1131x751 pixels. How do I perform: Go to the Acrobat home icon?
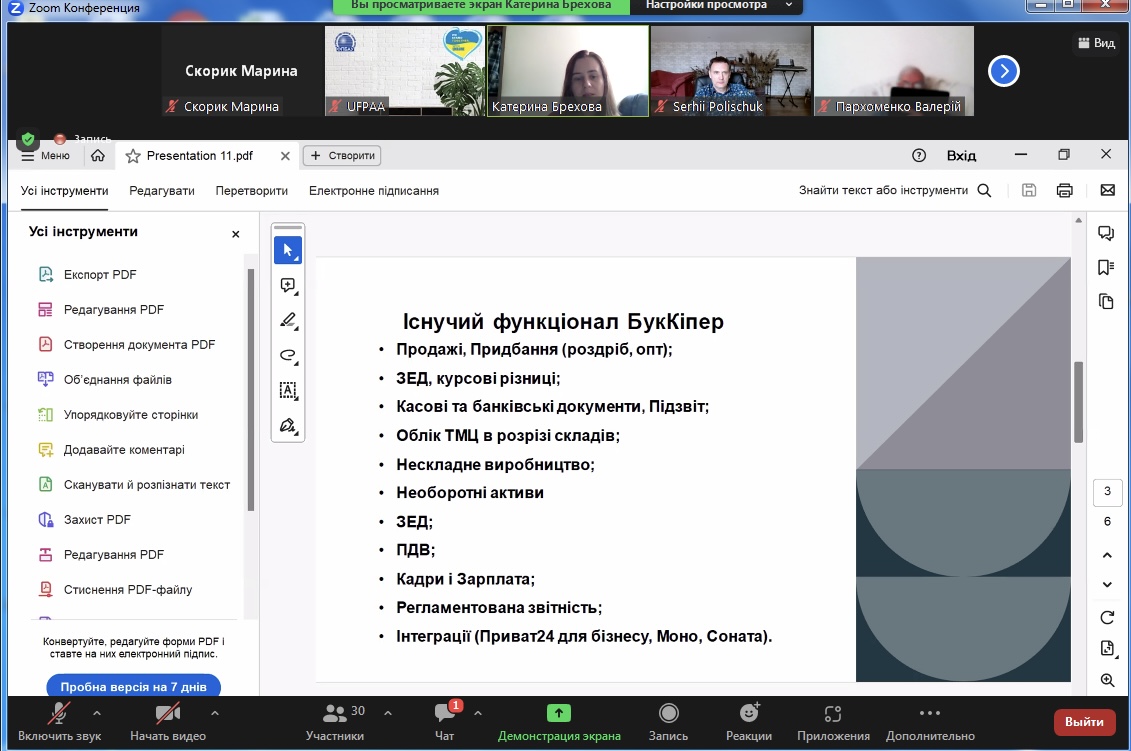click(98, 155)
